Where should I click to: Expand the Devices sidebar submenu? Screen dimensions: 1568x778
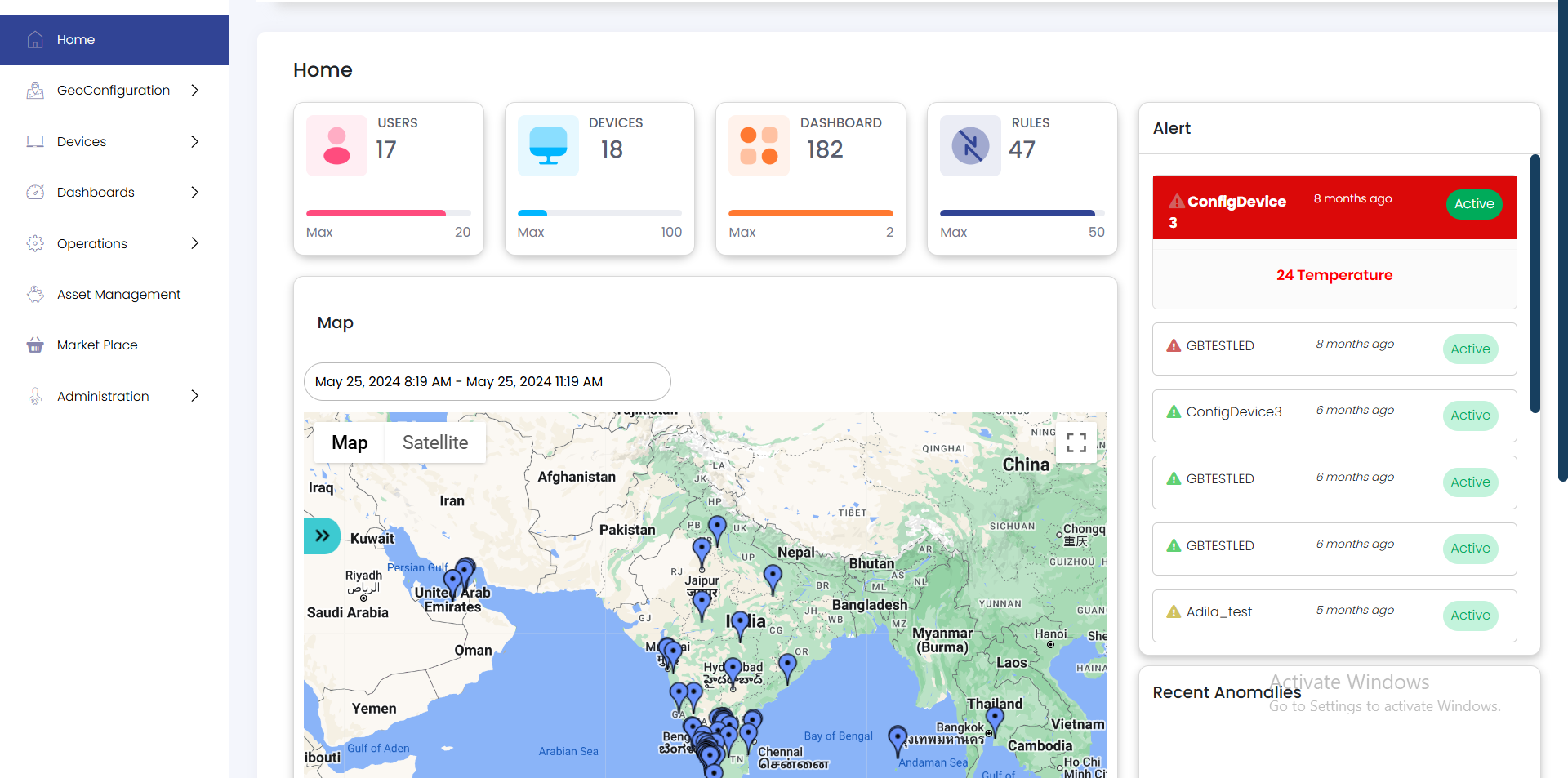coord(194,142)
